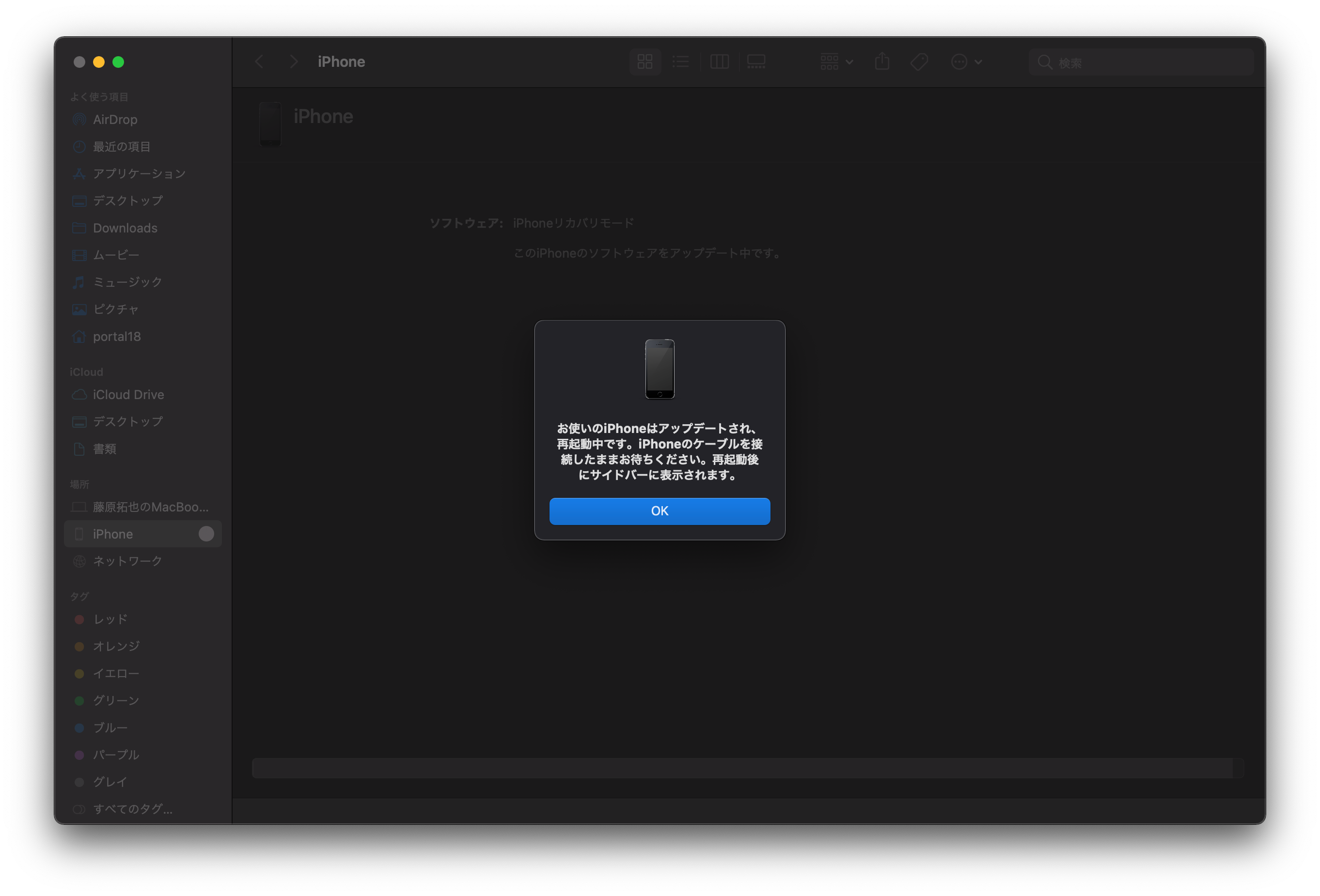Click the tag toolbar icon

point(919,62)
